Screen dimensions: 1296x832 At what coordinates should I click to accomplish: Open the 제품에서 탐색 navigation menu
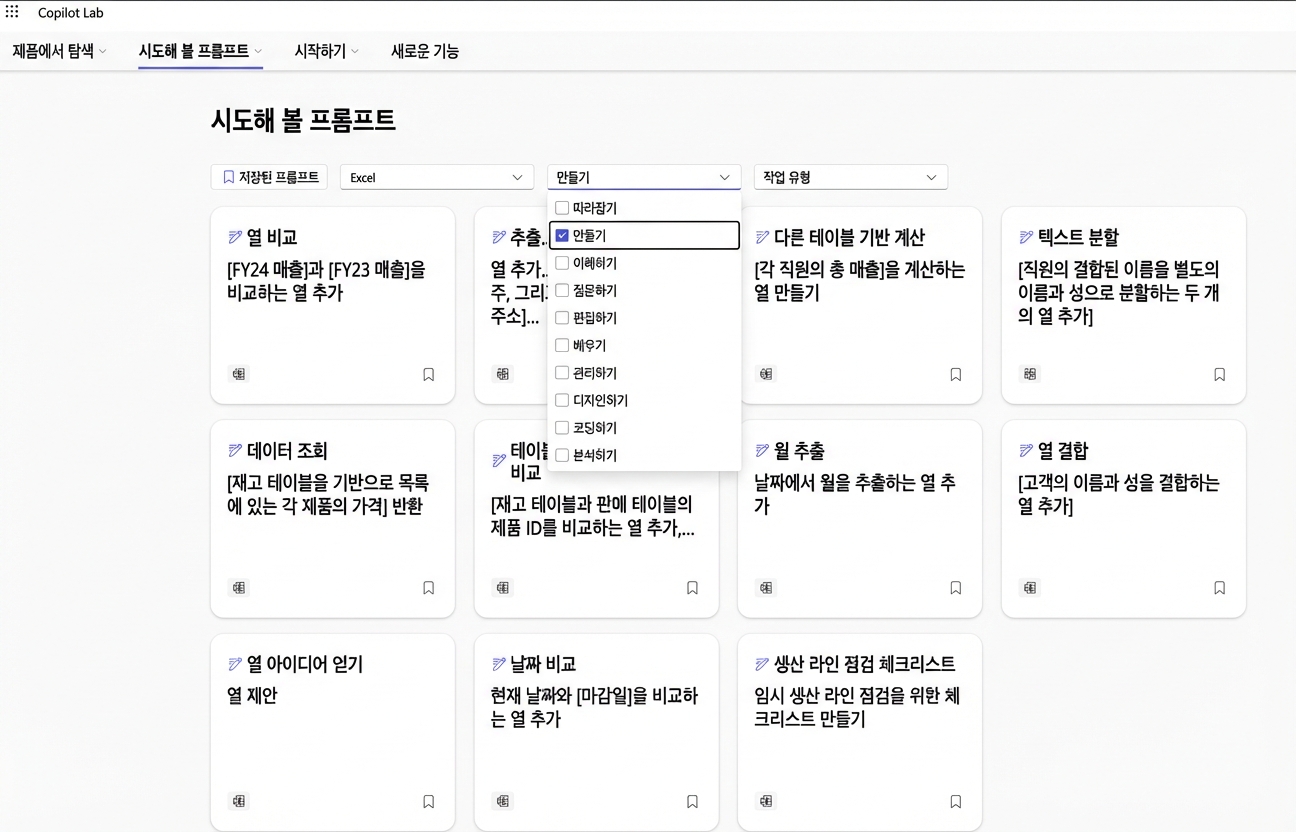(59, 51)
